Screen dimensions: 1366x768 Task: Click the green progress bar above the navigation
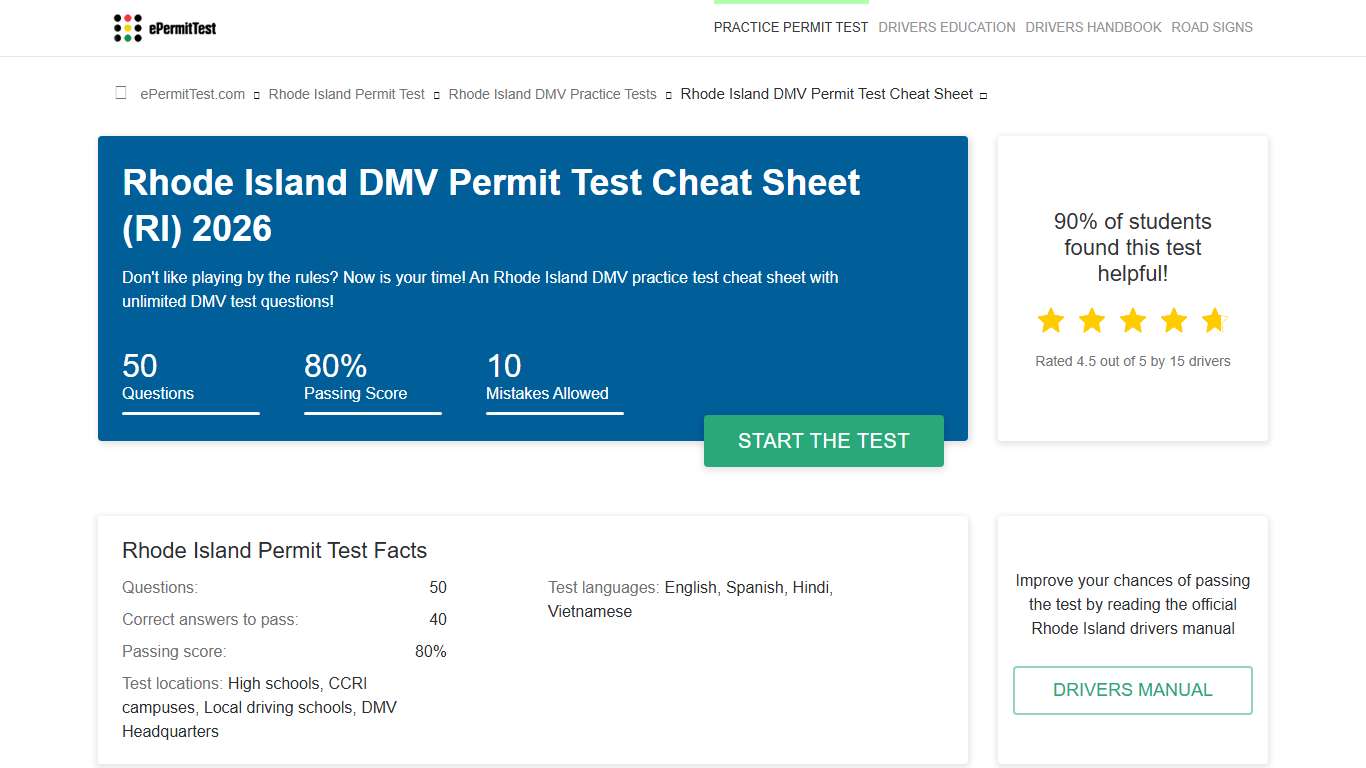click(x=791, y=3)
